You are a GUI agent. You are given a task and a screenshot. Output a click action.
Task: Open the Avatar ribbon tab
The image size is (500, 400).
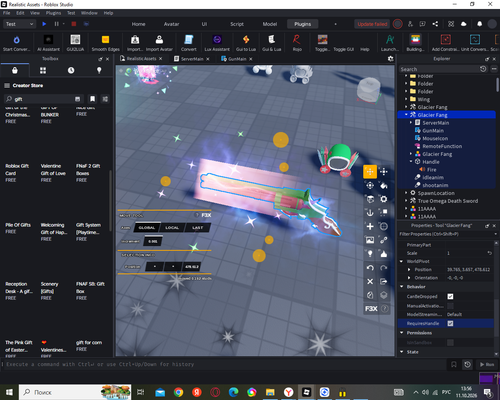(171, 24)
